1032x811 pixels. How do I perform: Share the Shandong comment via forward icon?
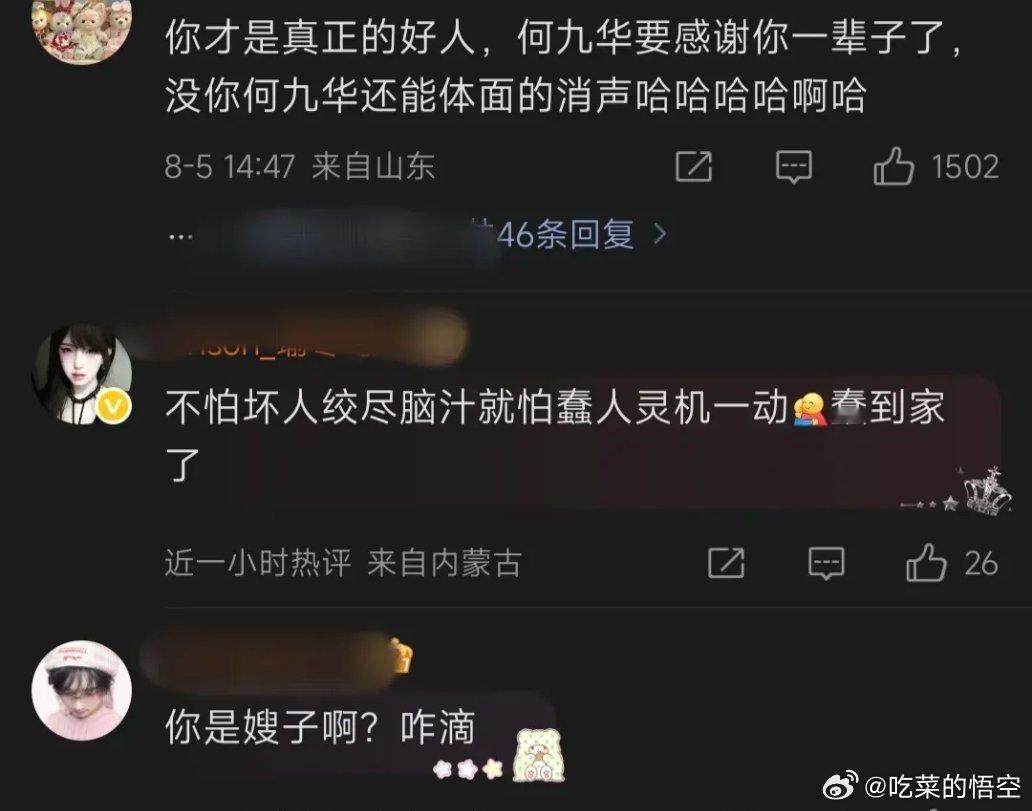point(694,166)
